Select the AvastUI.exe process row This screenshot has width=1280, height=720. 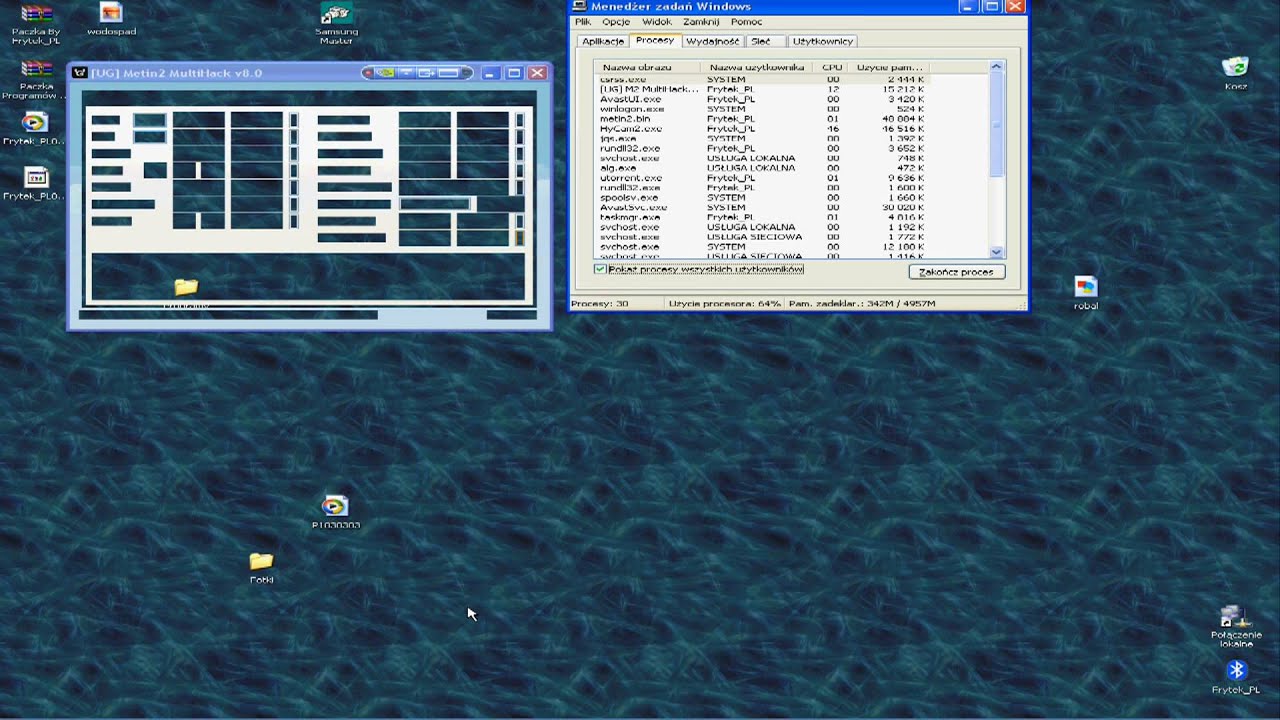[762, 99]
